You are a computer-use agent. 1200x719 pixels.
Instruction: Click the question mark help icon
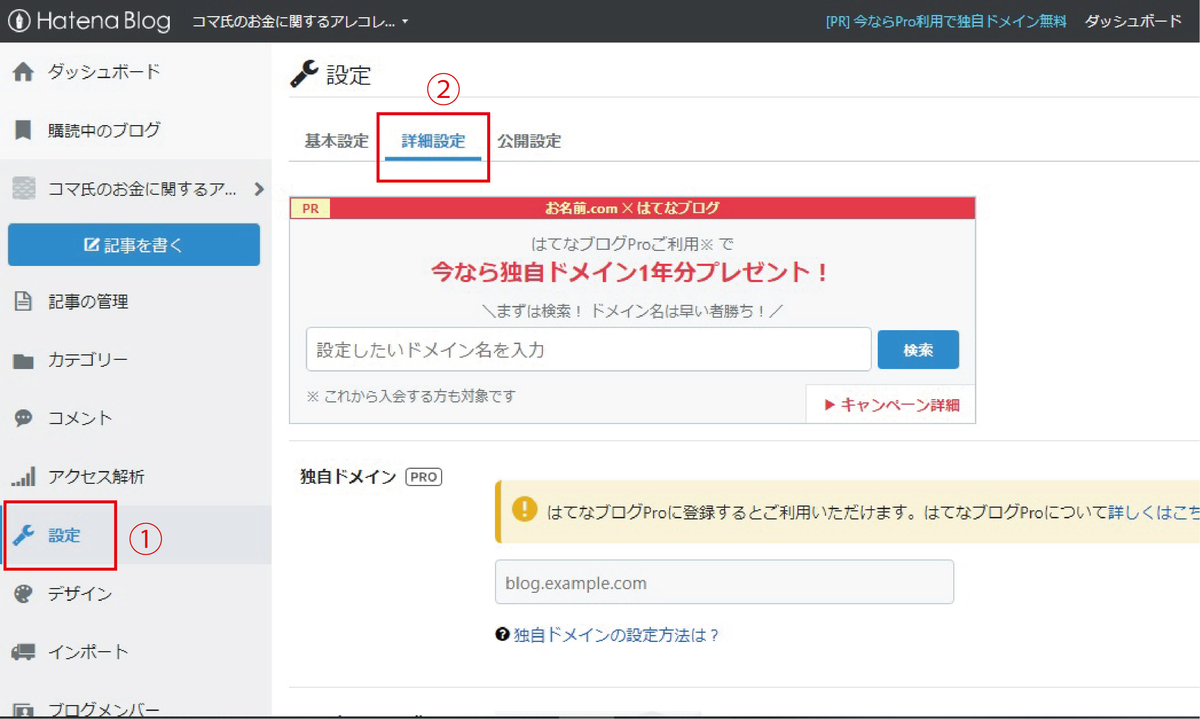point(502,635)
